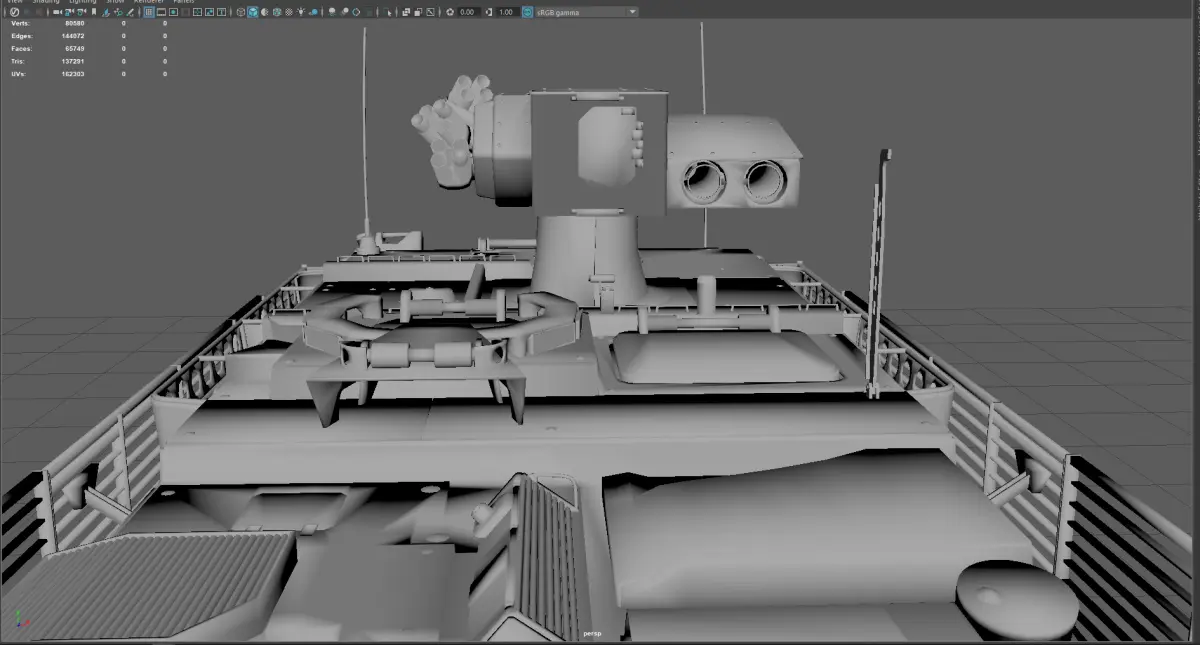Open the sRGB gamma view transform dropdown
Viewport: 1200px width, 645px height.
click(x=587, y=12)
